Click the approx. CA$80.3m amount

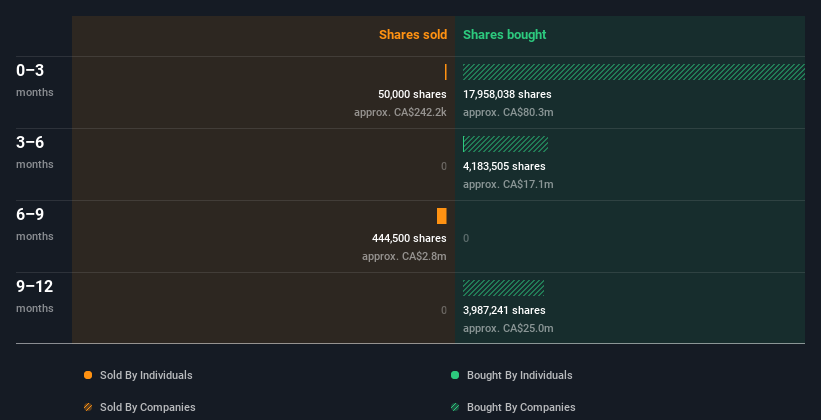click(x=508, y=112)
